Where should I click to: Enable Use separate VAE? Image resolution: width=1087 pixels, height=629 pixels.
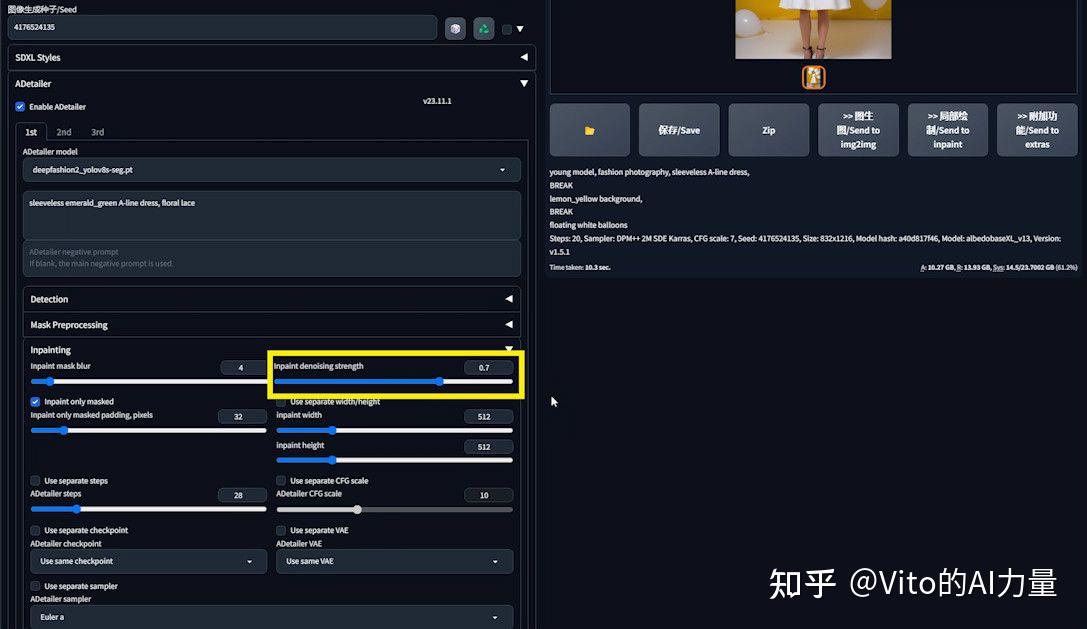click(281, 531)
